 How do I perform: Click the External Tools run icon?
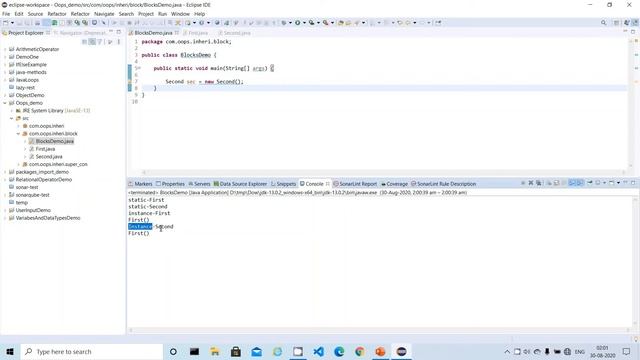click(325, 23)
